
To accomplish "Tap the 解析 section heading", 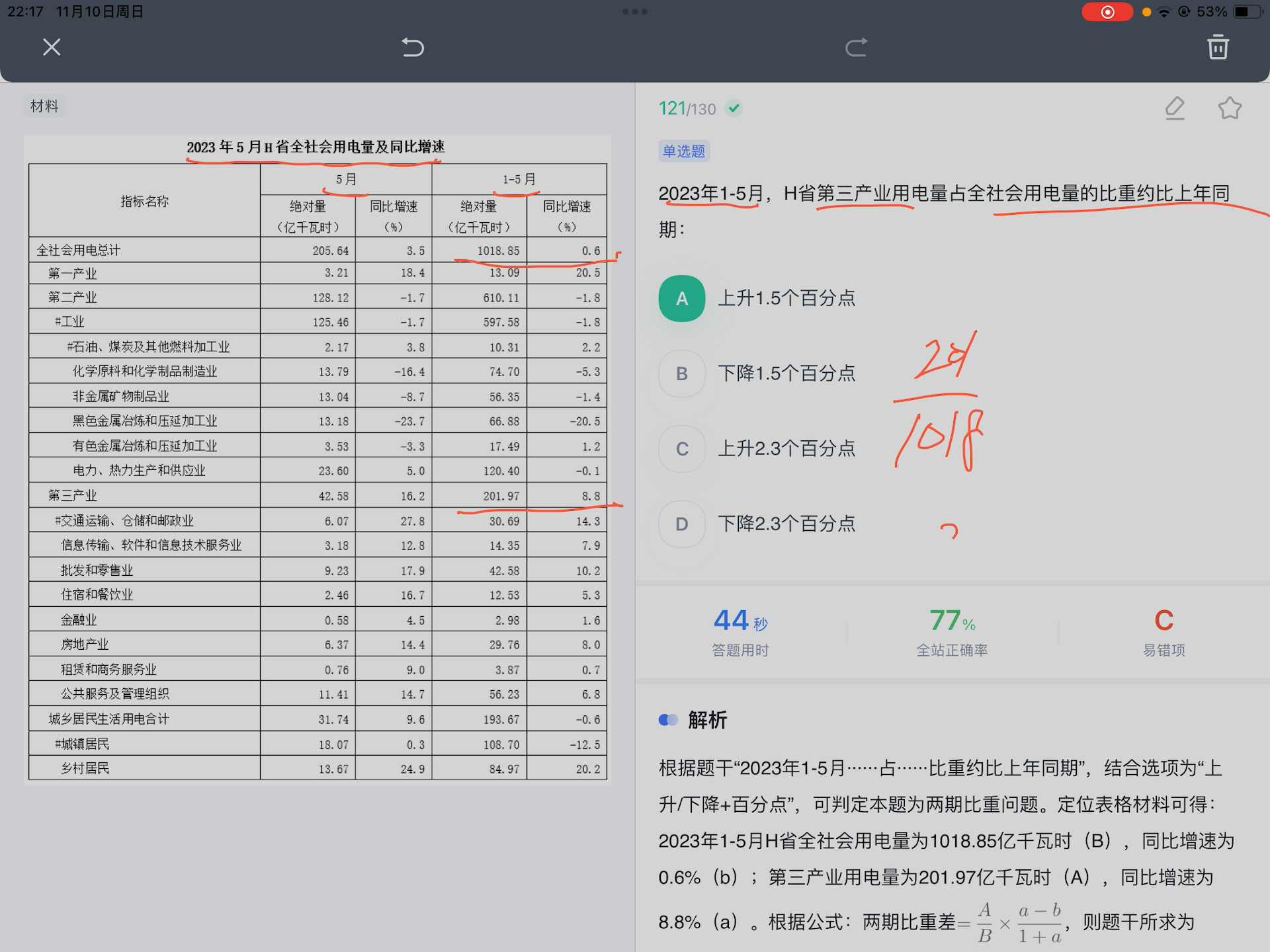I will point(707,720).
